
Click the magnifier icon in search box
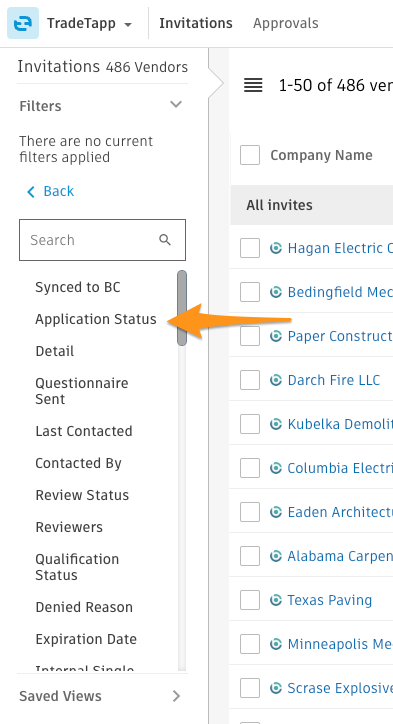coord(165,240)
